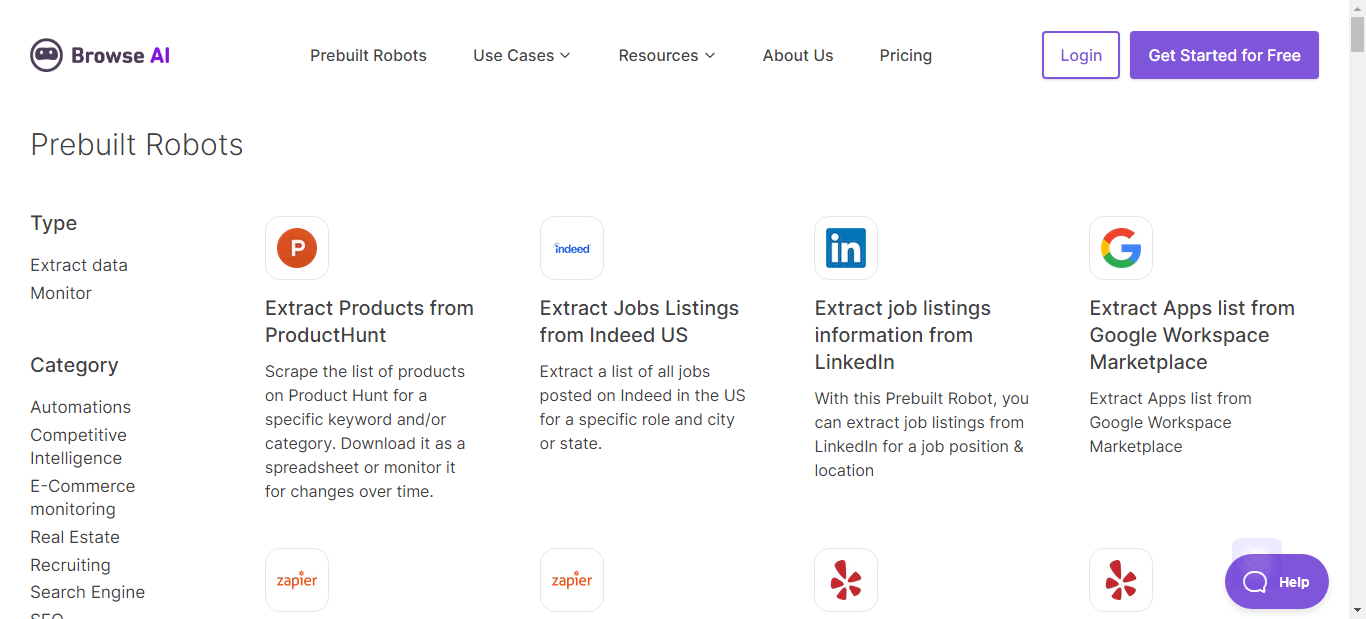
Task: Click the page's vertical scrollbar thumb
Action: tap(1357, 34)
